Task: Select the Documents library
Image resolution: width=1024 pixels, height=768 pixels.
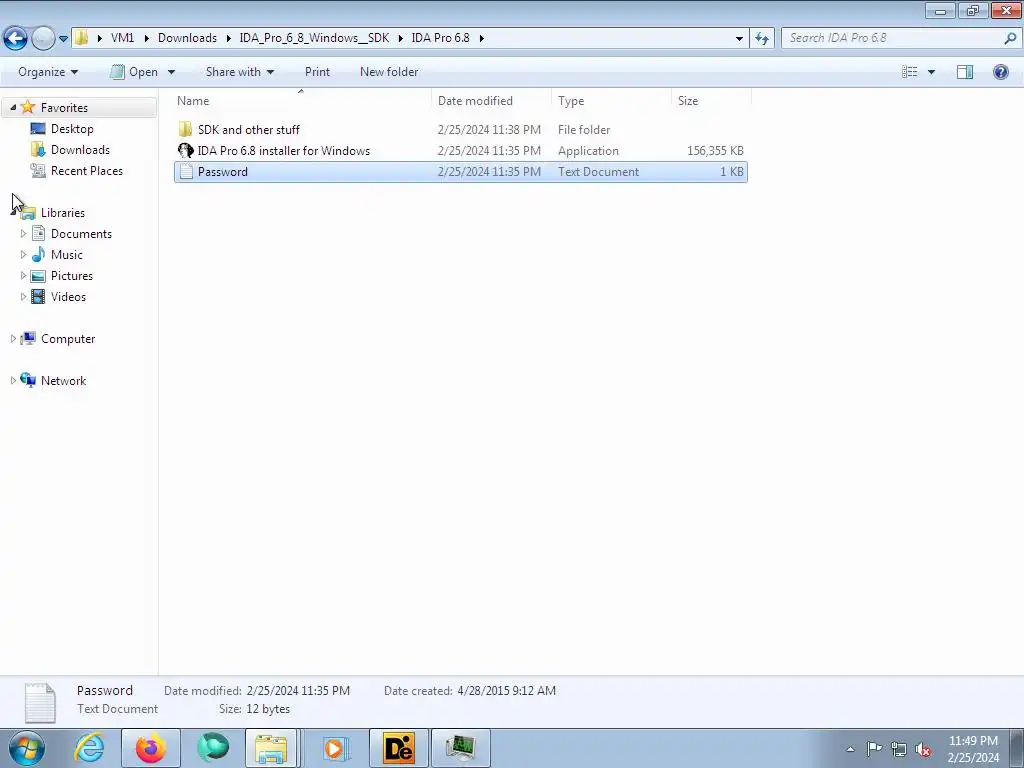Action: [81, 234]
